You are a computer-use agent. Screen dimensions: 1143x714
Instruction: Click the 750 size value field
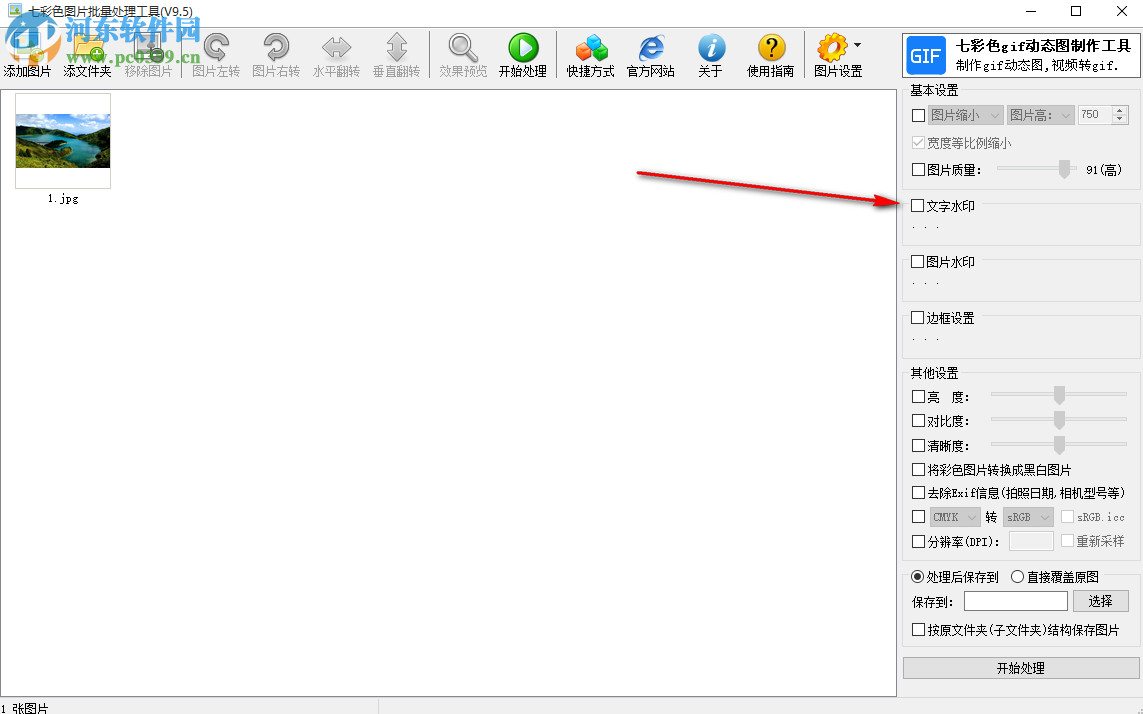1095,115
